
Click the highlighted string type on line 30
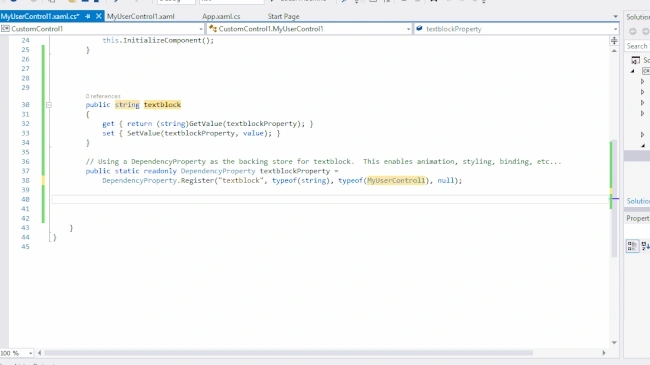click(x=127, y=105)
